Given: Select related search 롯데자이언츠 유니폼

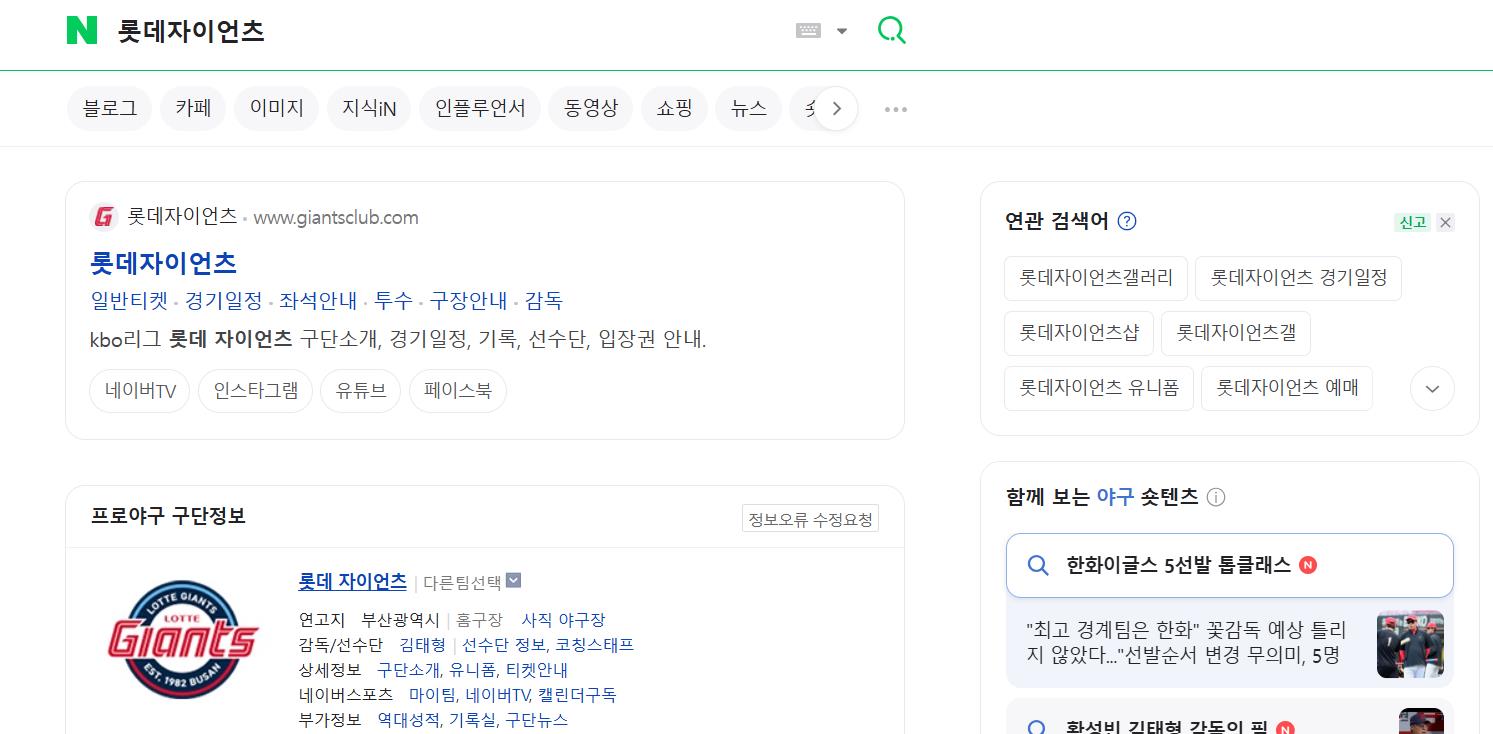Looking at the screenshot, I should 1098,388.
